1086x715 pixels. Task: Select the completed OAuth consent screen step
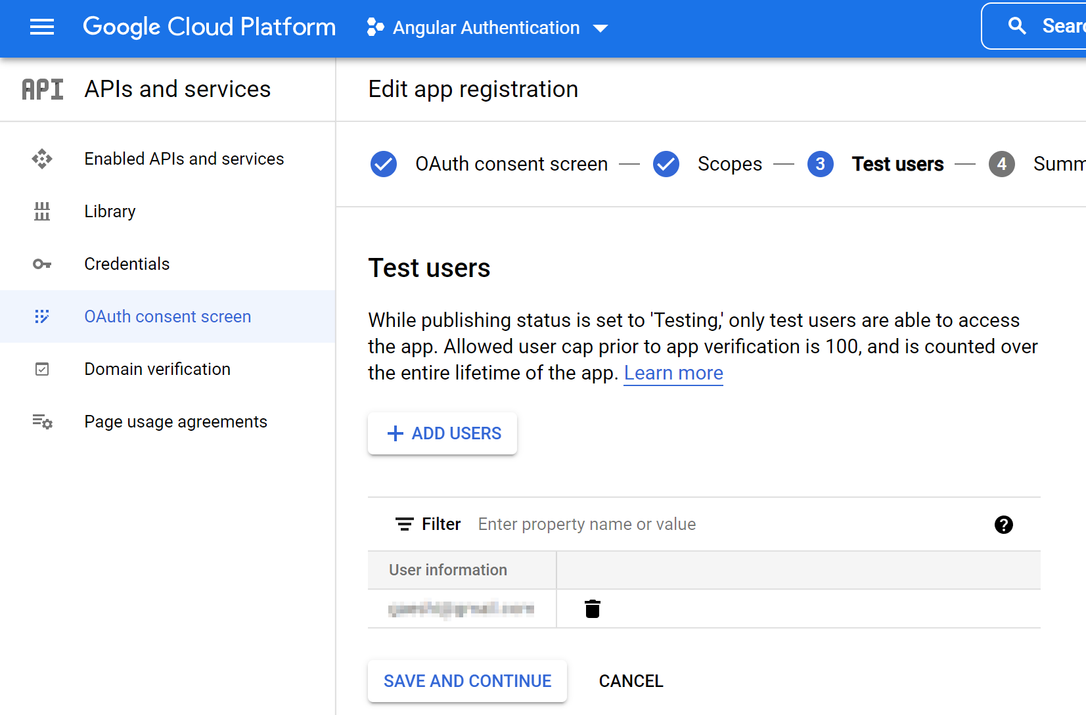383,163
